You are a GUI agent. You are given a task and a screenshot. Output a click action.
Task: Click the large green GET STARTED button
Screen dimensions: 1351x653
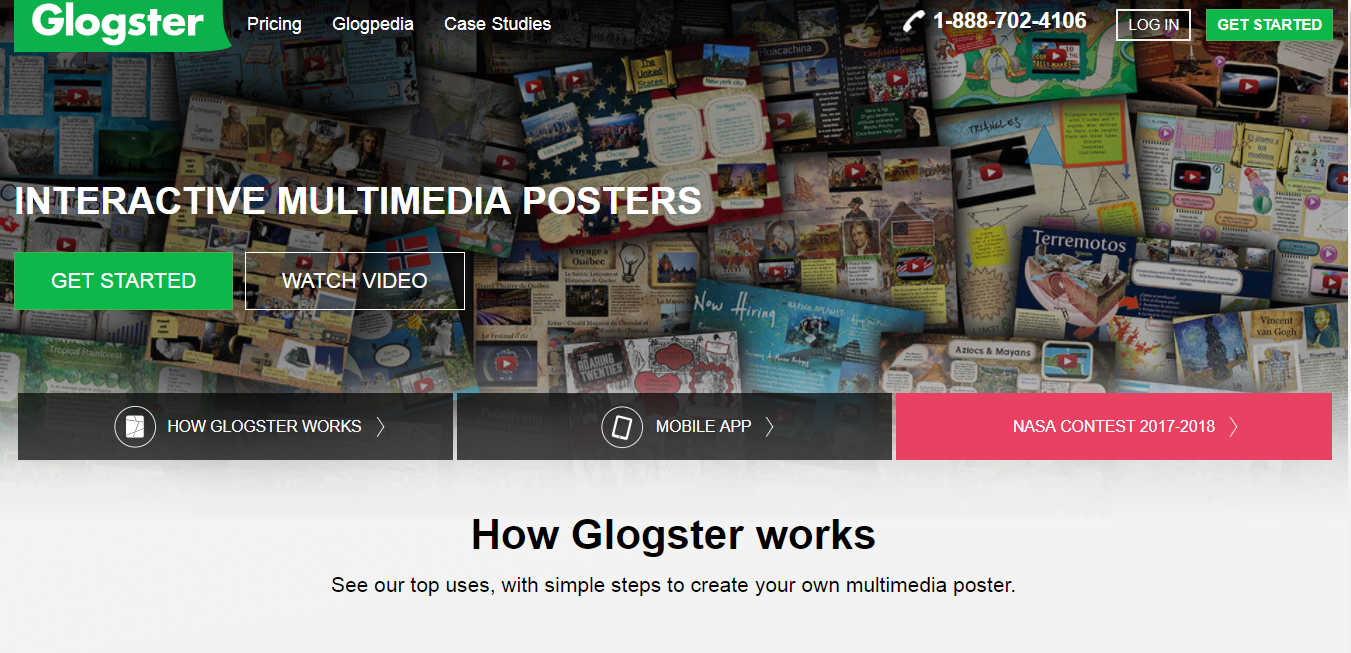tap(123, 281)
